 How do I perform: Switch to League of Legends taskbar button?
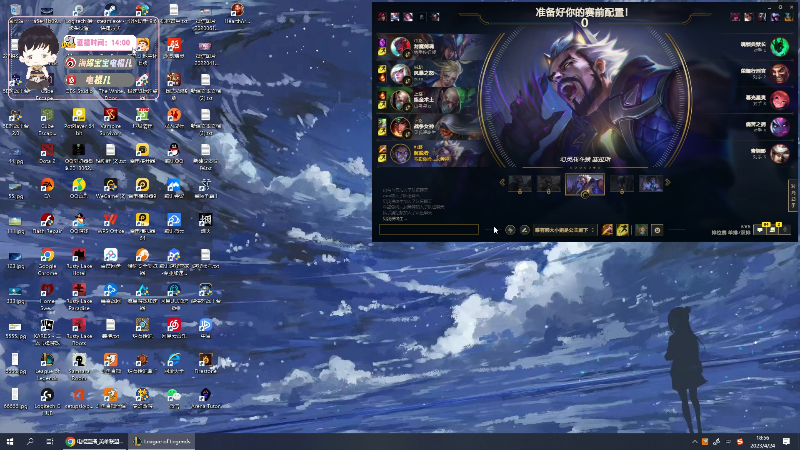[x=161, y=441]
